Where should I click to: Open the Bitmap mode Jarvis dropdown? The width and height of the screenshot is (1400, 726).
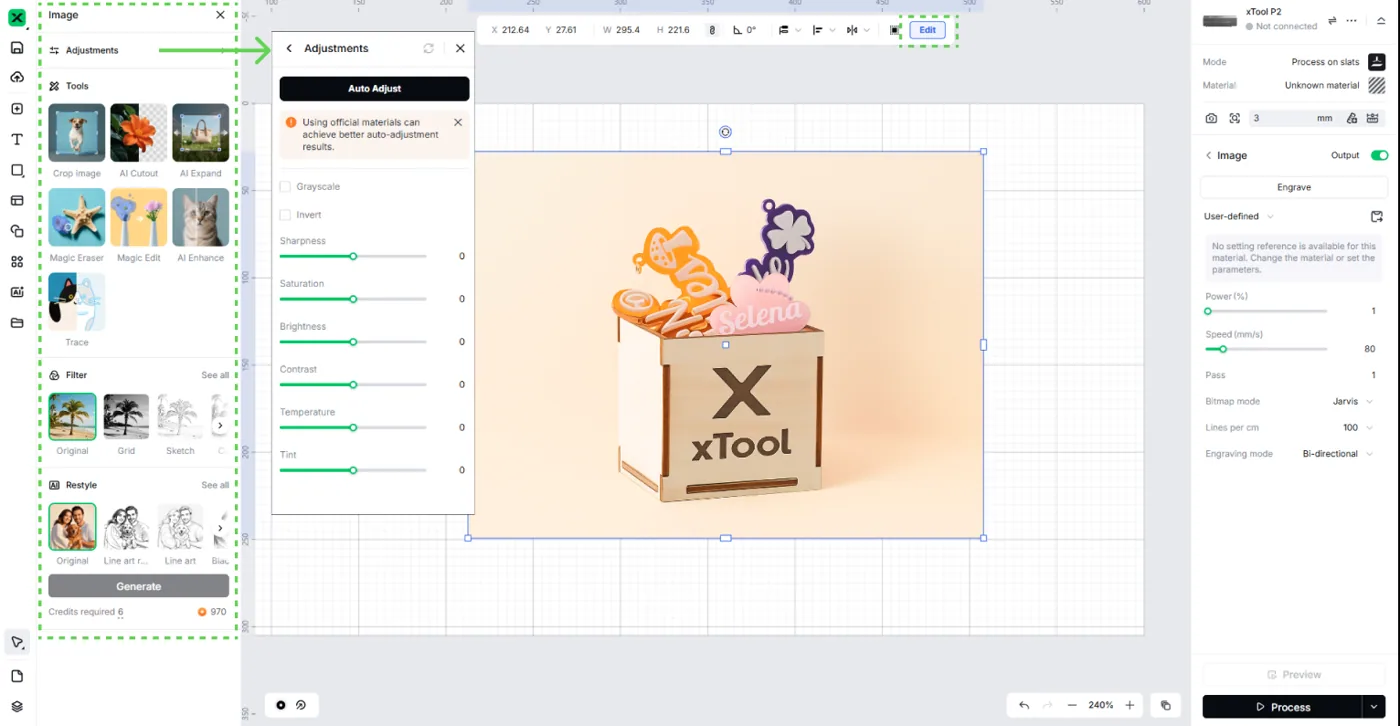tap(1352, 401)
